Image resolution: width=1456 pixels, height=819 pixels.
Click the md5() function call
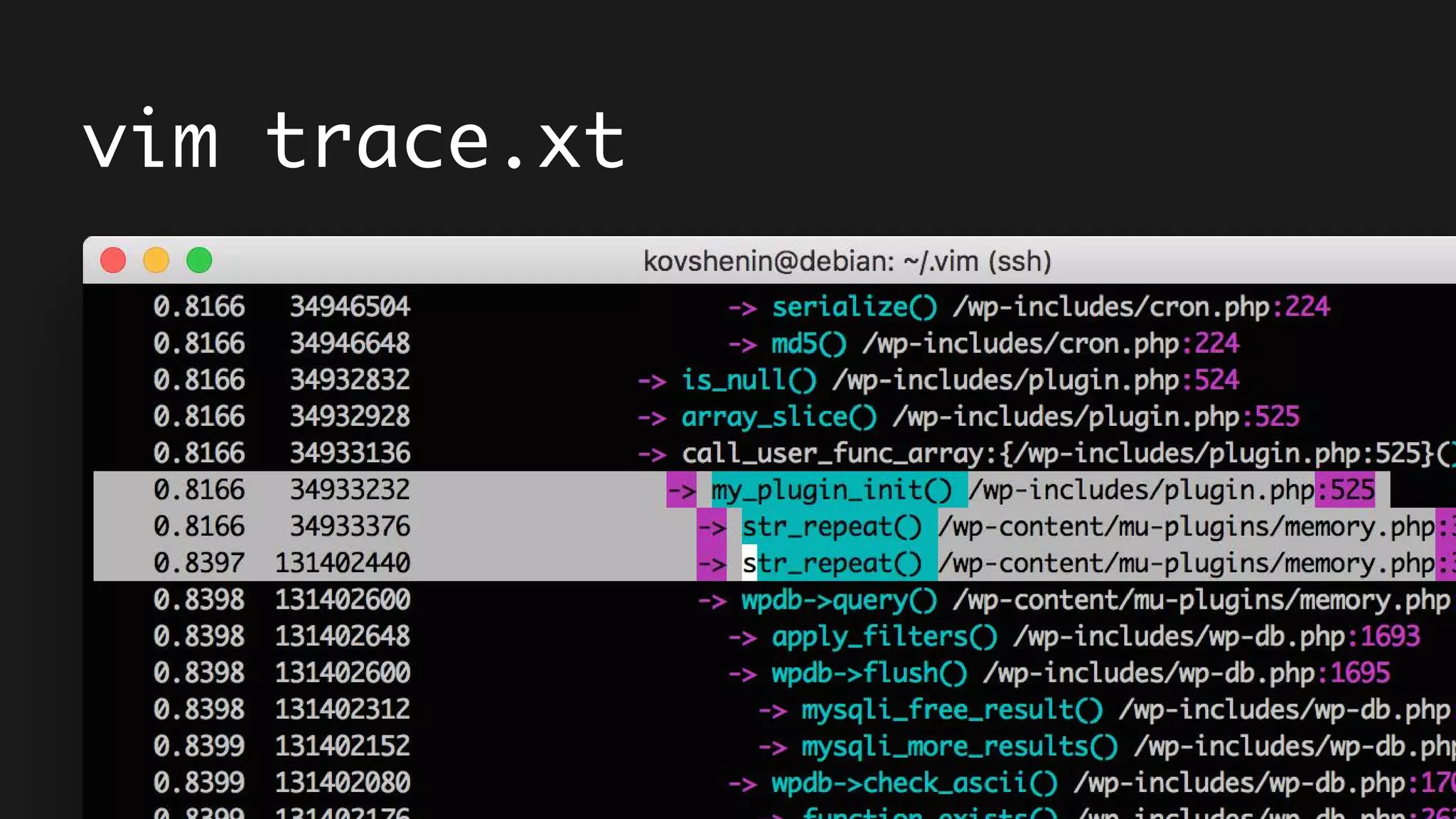click(x=810, y=344)
